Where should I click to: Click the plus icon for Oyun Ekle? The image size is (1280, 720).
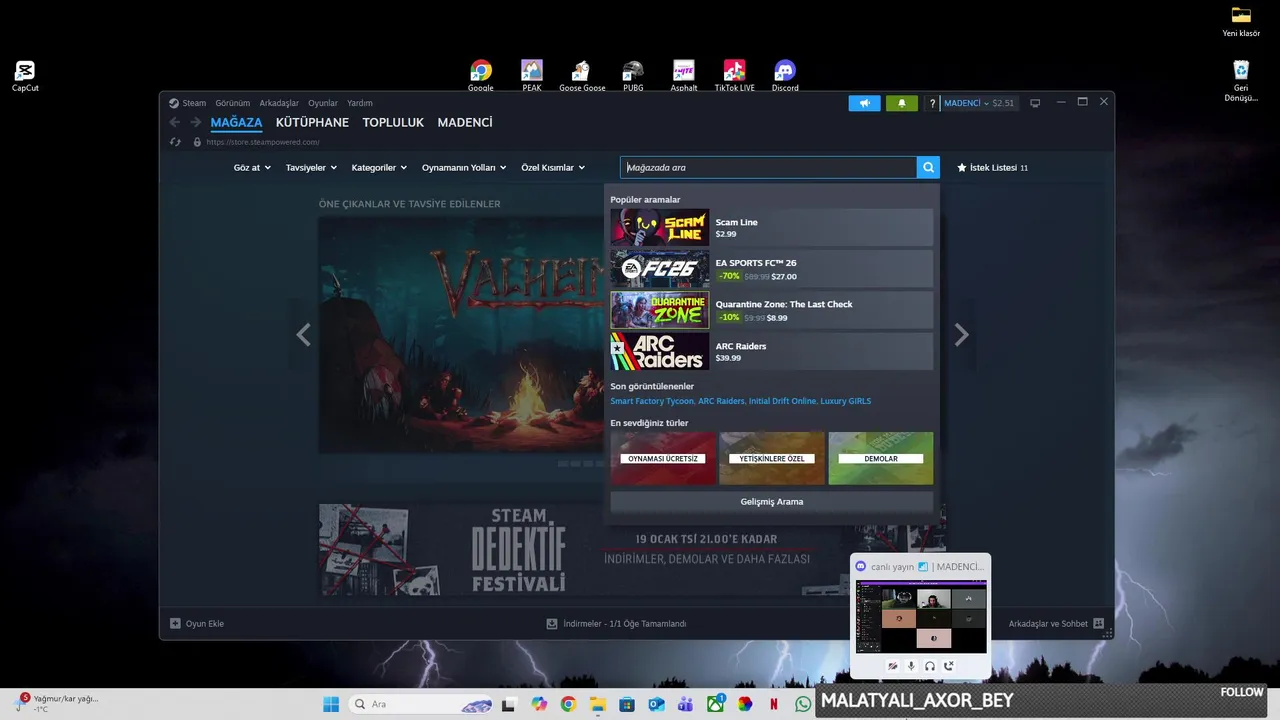175,623
